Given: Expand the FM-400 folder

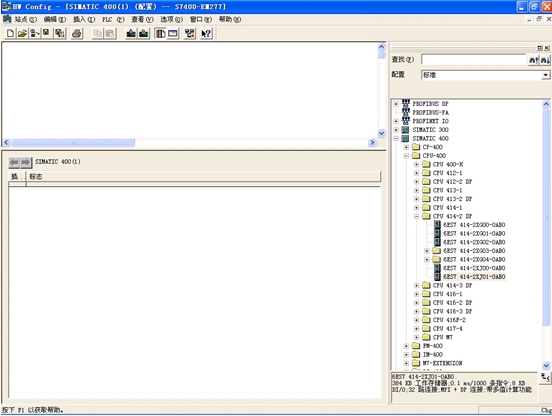Looking at the screenshot, I should tap(406, 346).
